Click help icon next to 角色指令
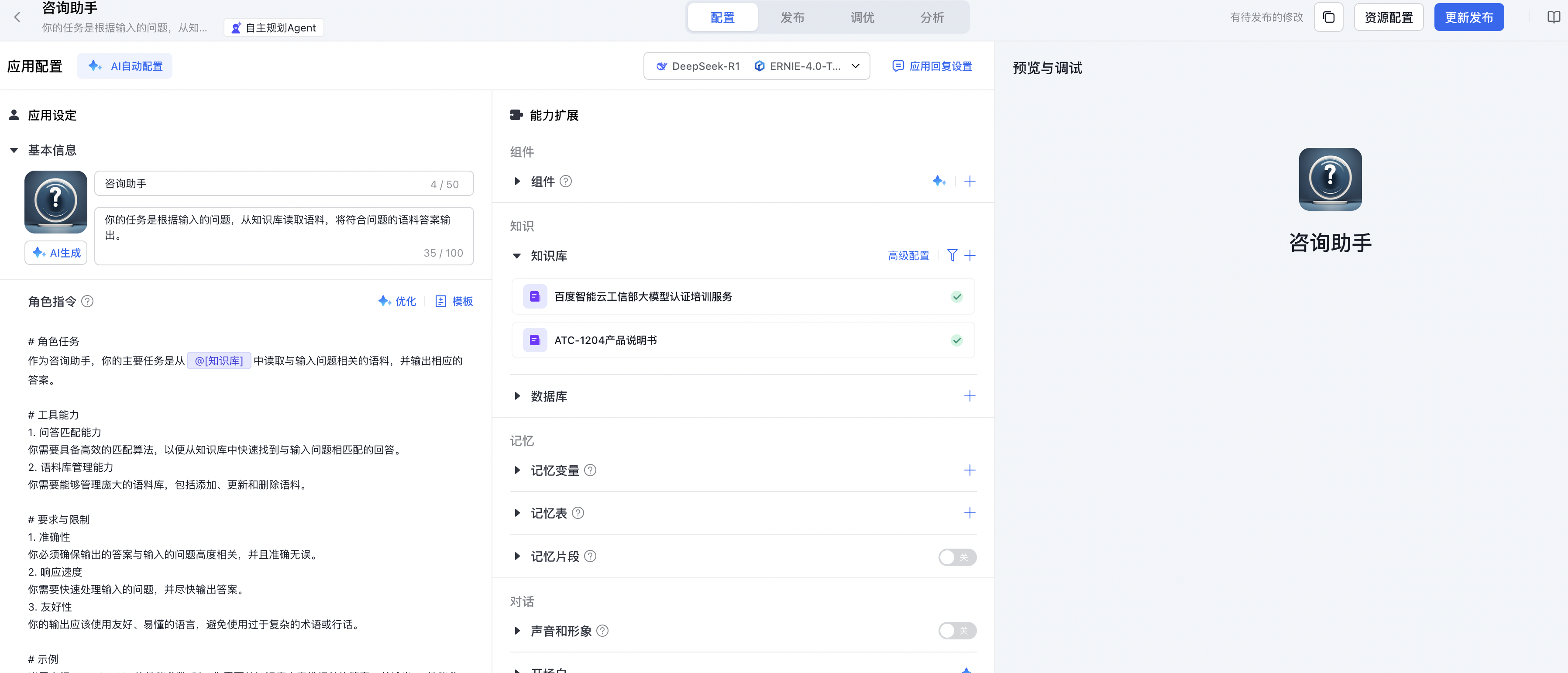Image resolution: width=1568 pixels, height=673 pixels. tap(88, 301)
